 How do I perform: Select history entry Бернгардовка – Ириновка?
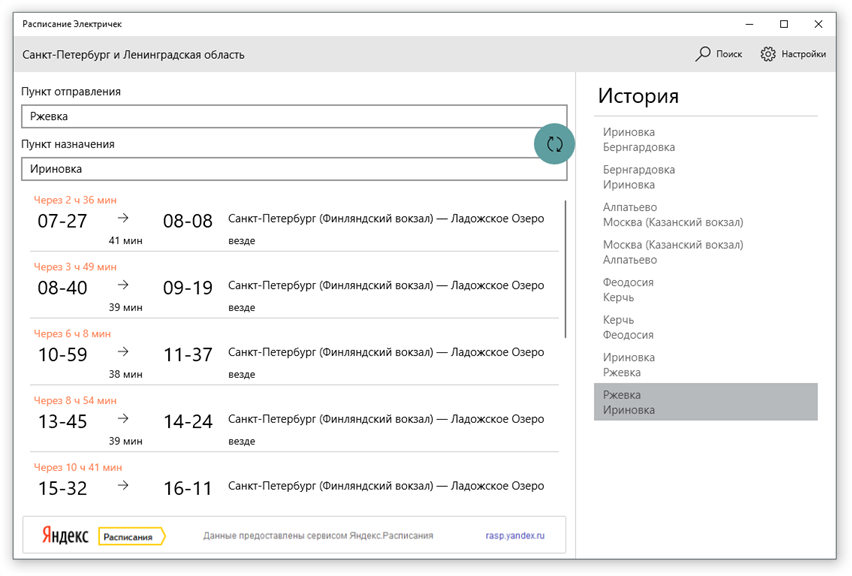705,177
